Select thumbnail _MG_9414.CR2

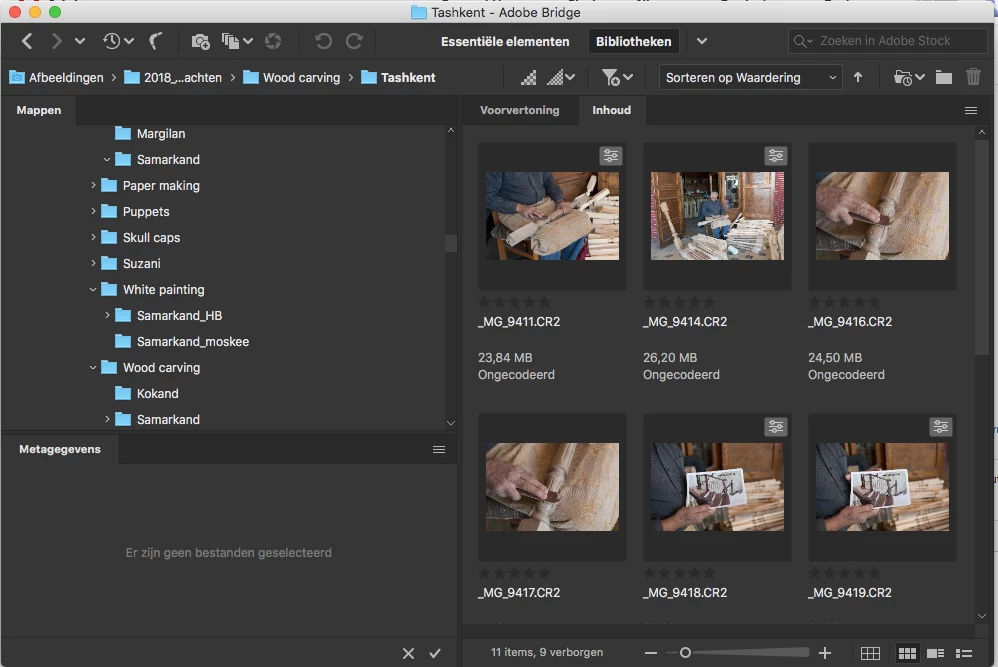pos(717,216)
